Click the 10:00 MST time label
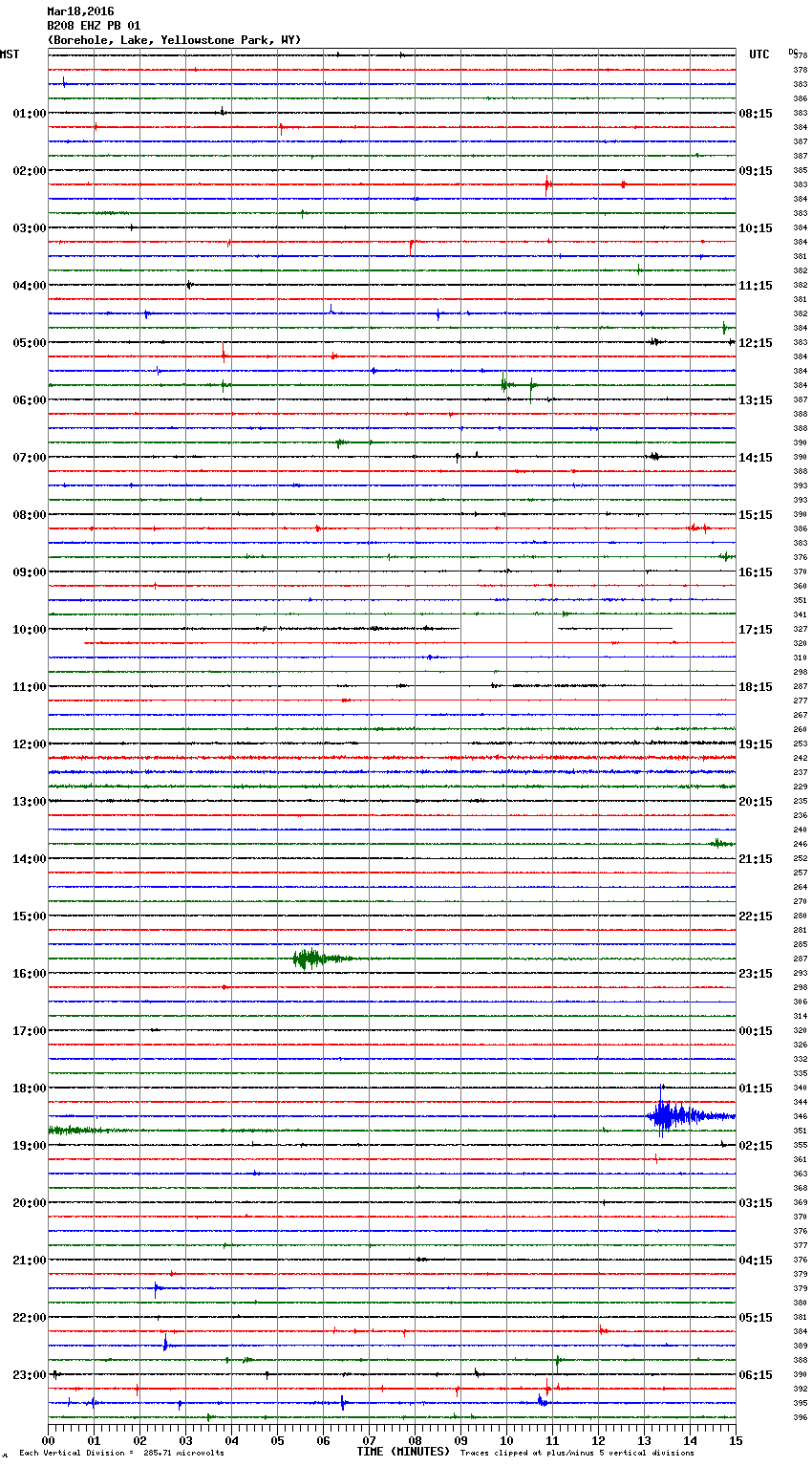 click(x=30, y=630)
